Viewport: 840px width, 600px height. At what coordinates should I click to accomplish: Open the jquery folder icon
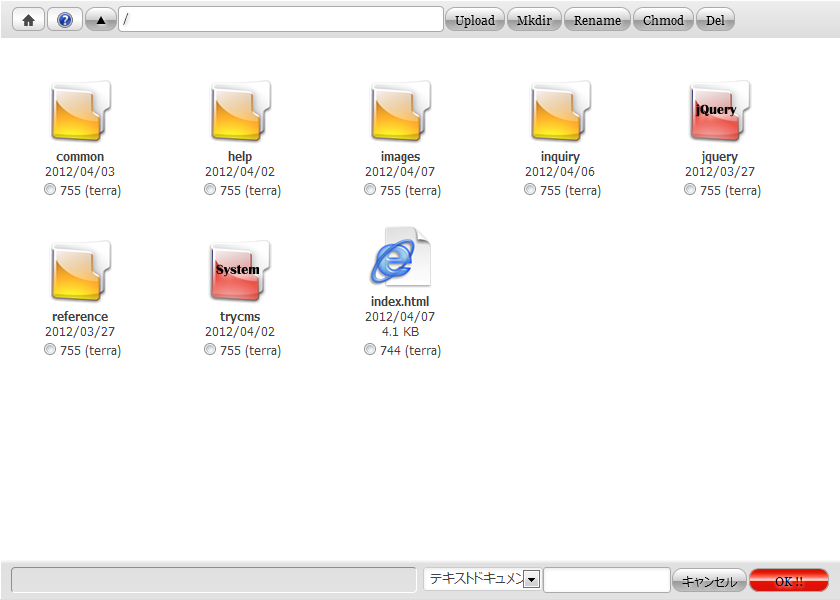tap(720, 112)
